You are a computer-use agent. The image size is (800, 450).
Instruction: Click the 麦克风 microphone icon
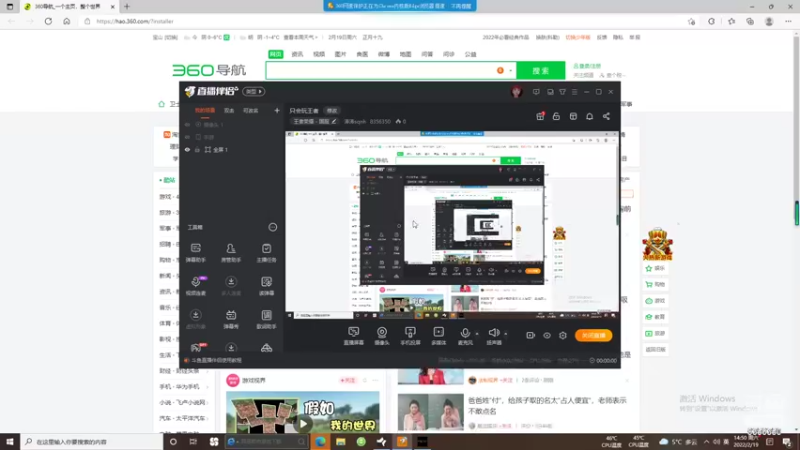465,333
